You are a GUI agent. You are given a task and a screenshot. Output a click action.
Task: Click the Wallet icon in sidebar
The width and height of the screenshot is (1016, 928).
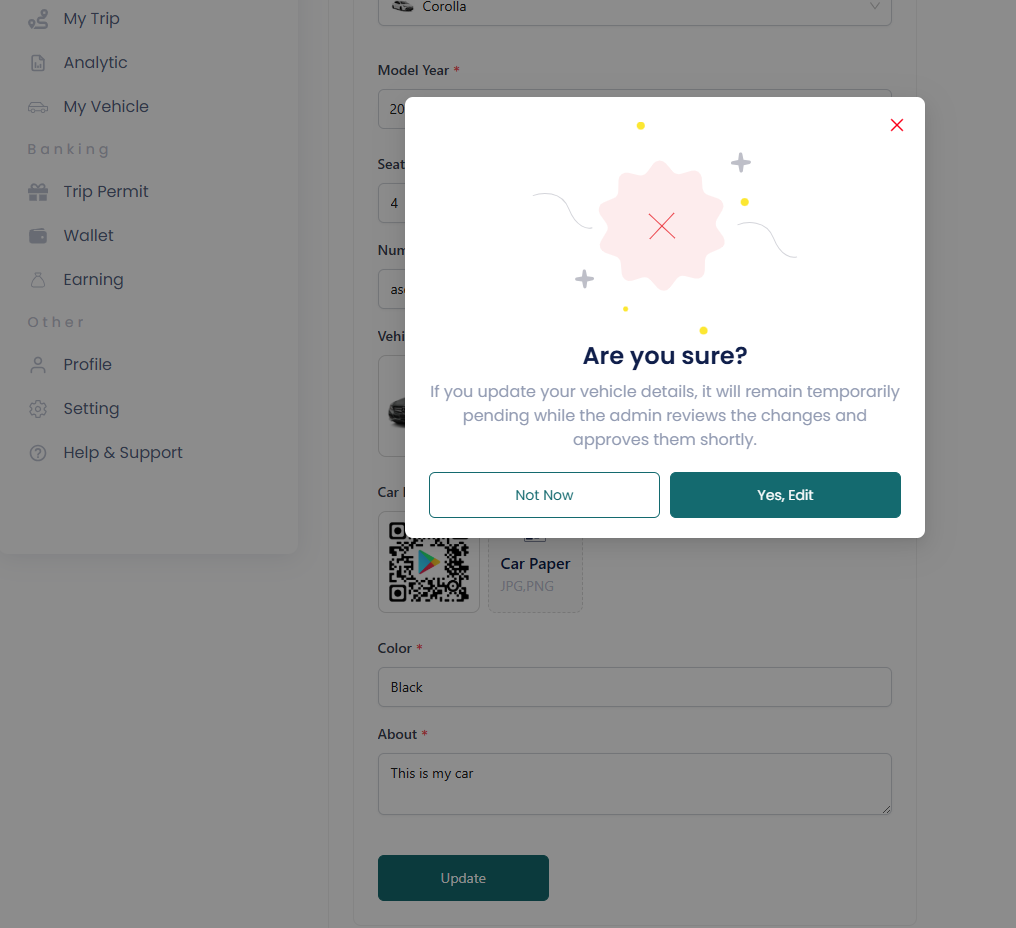[38, 236]
